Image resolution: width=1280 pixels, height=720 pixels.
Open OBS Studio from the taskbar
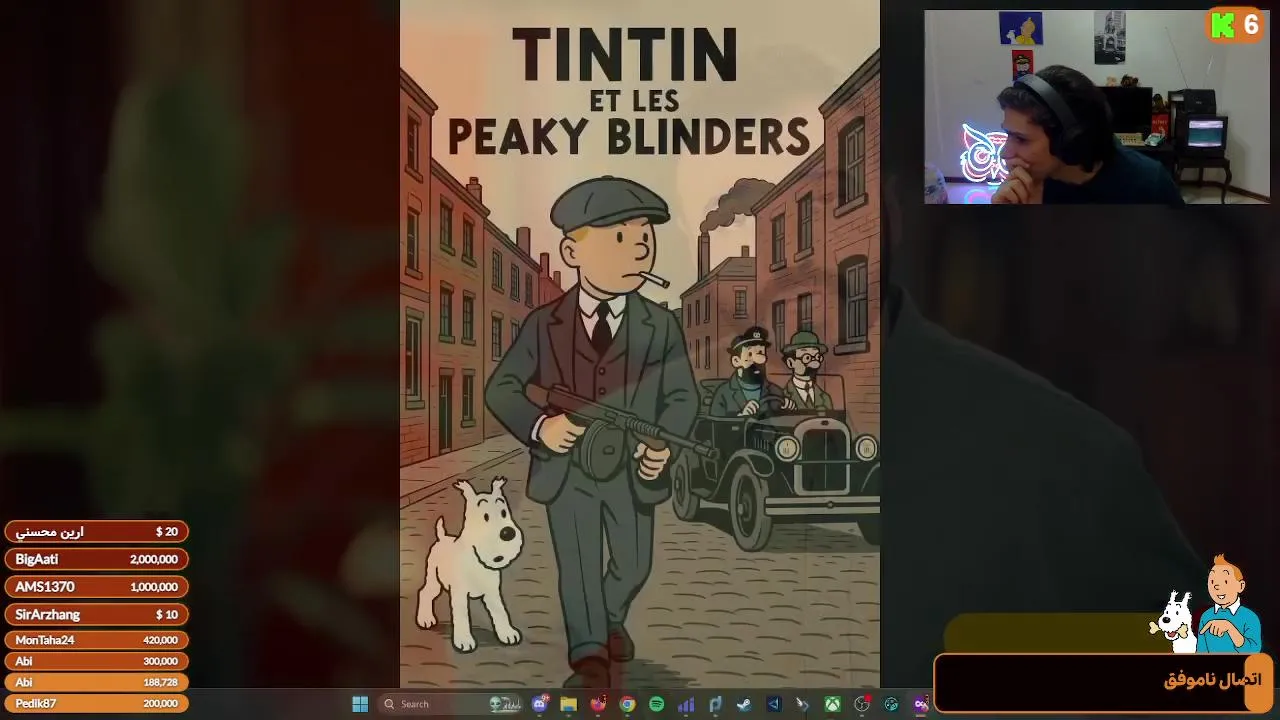click(x=862, y=704)
